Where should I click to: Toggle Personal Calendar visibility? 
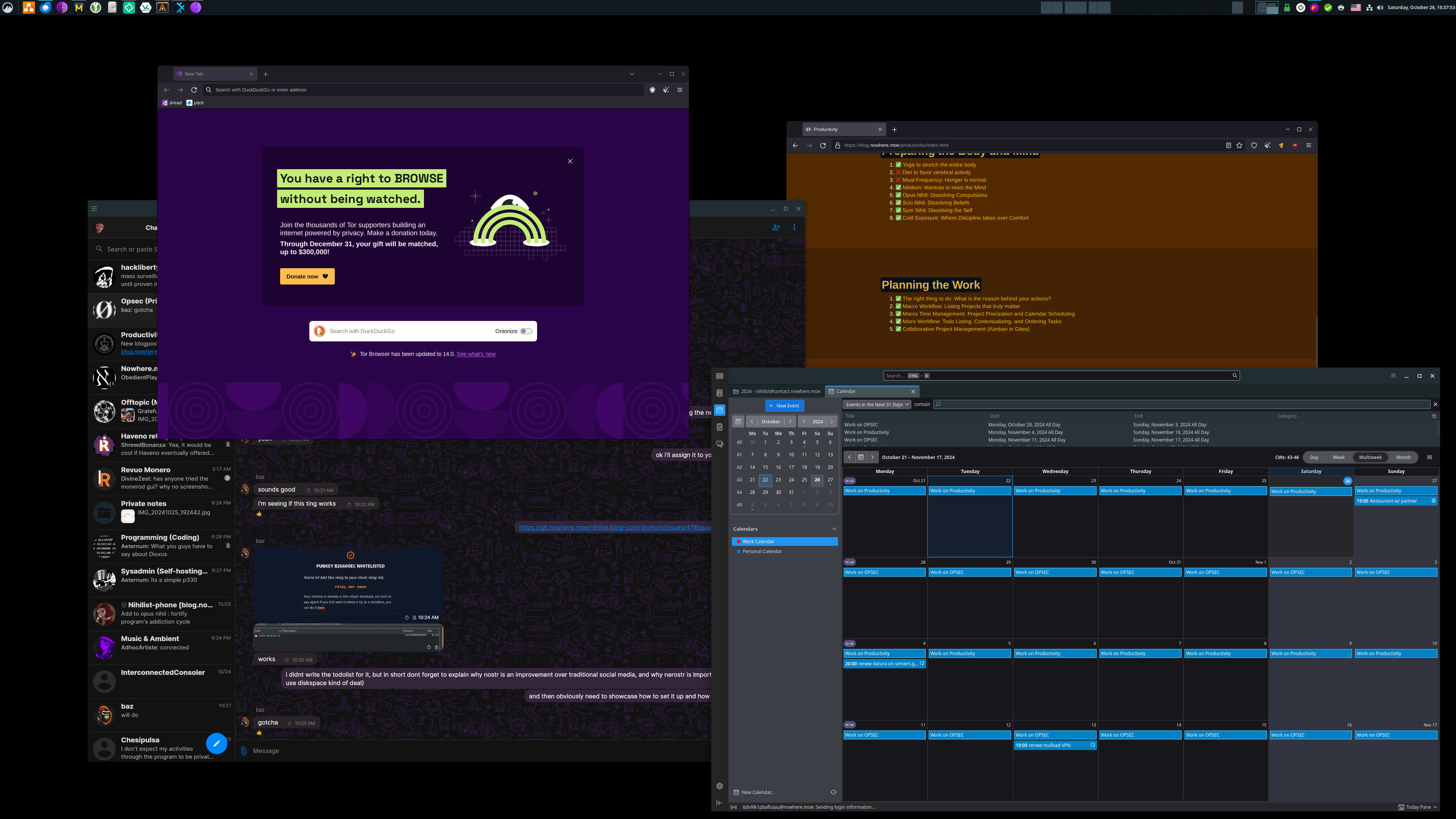pos(739,551)
